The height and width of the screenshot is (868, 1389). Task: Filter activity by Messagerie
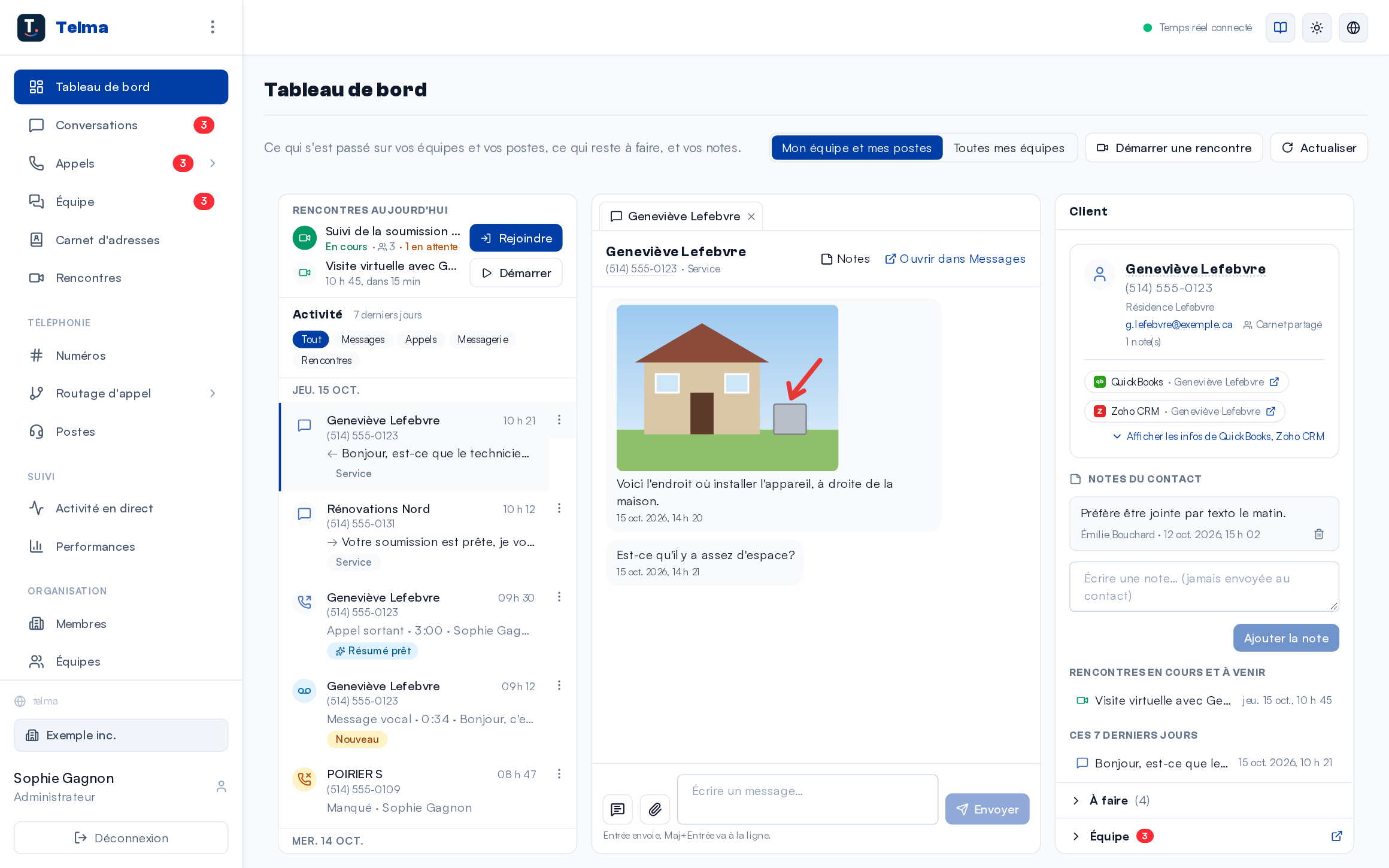(483, 339)
